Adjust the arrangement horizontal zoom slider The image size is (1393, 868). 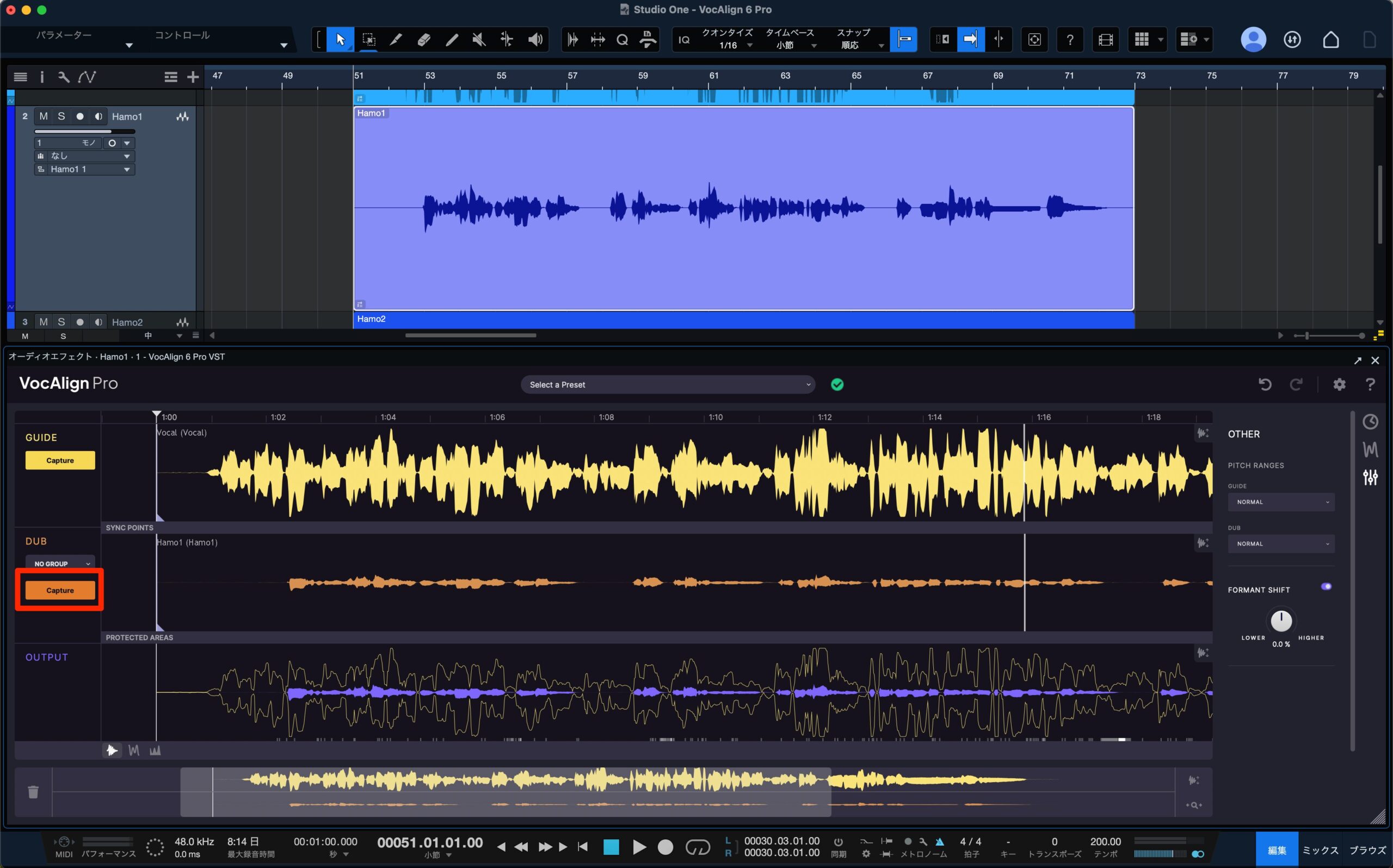[1329, 336]
